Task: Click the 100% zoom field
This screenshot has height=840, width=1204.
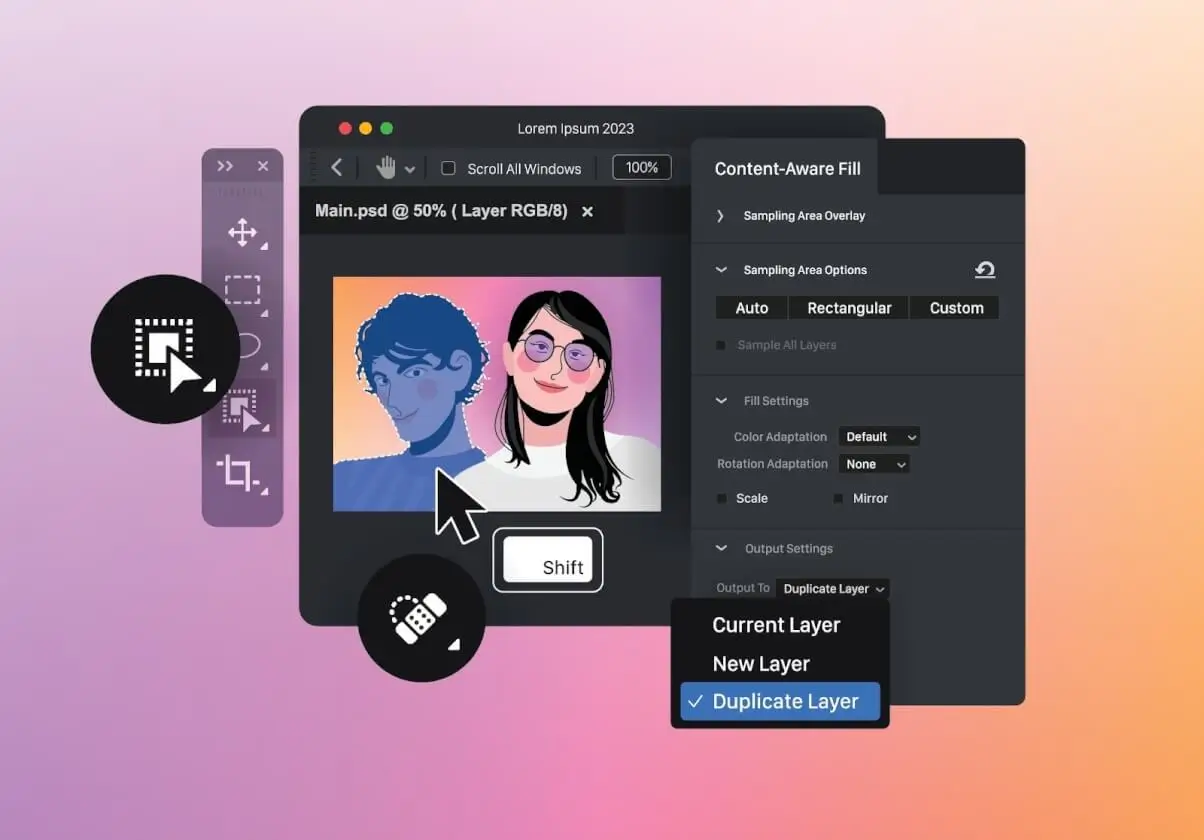Action: (642, 168)
